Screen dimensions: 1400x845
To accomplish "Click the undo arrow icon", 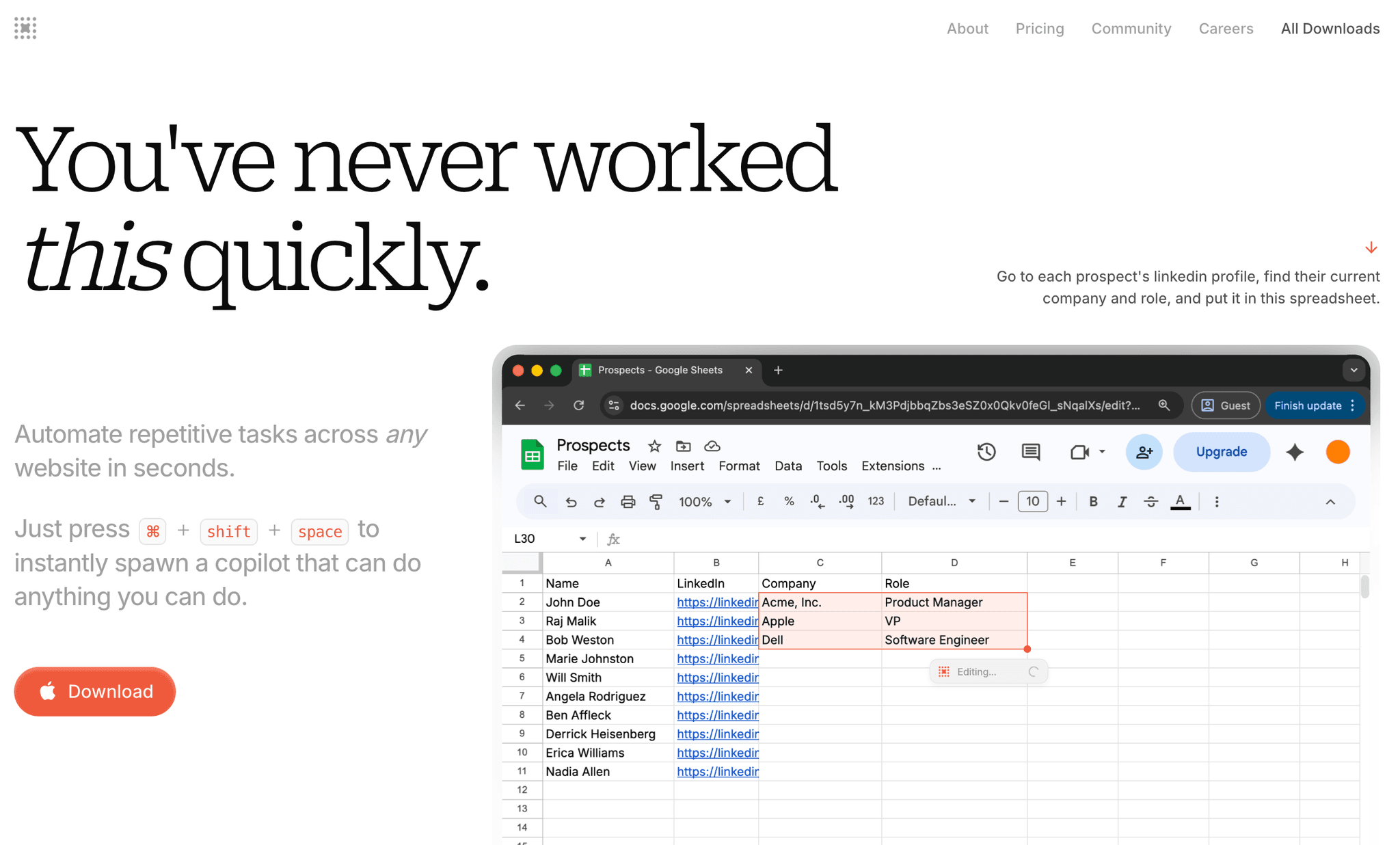I will coord(571,502).
